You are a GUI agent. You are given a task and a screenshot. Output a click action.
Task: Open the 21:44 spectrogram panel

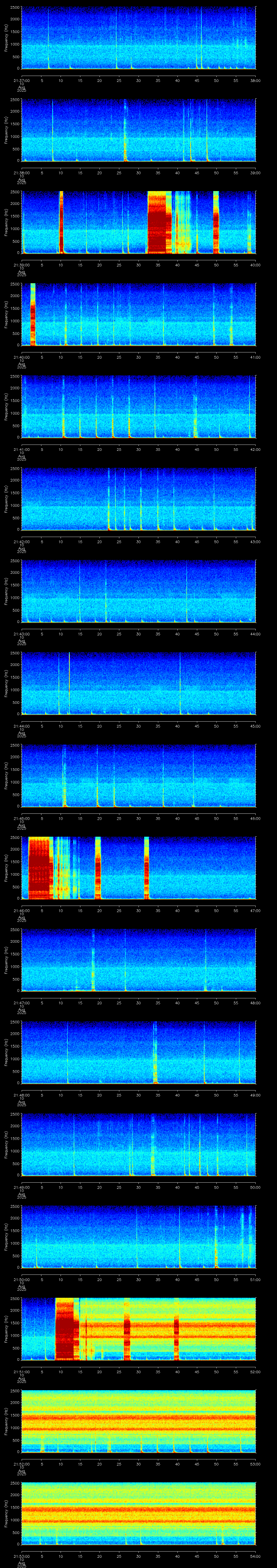click(x=138, y=683)
